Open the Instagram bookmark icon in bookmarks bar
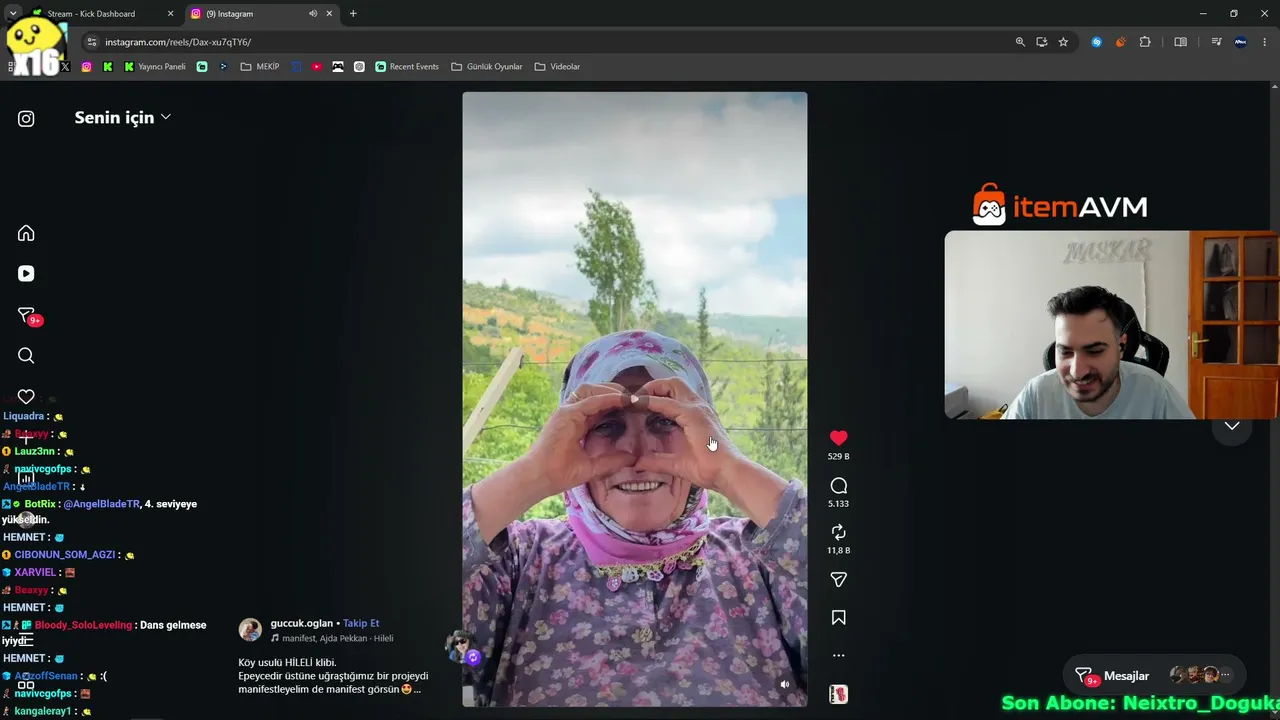This screenshot has width=1280, height=720. tap(86, 67)
